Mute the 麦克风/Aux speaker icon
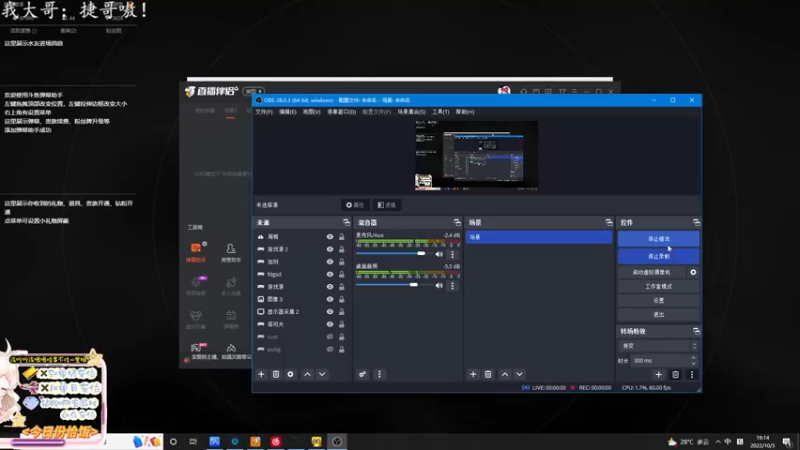 pos(439,254)
